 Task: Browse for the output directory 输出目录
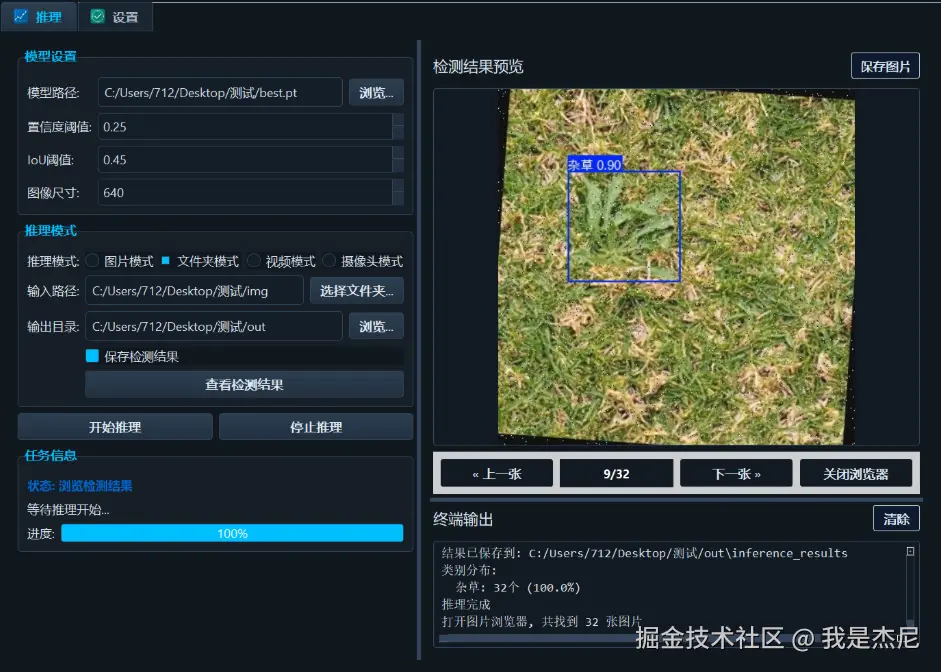(x=376, y=326)
